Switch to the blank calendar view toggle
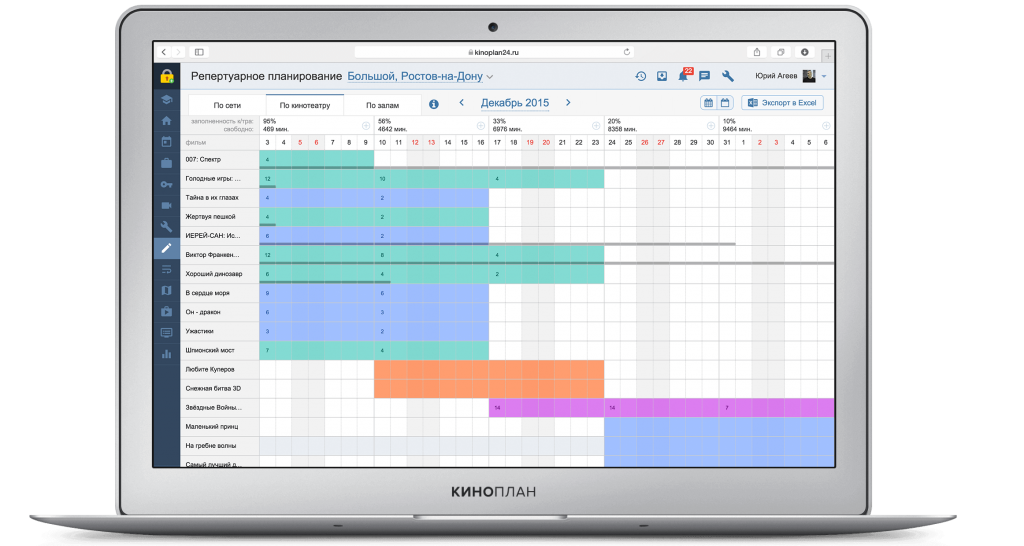This screenshot has height=546, width=1024. click(x=725, y=103)
